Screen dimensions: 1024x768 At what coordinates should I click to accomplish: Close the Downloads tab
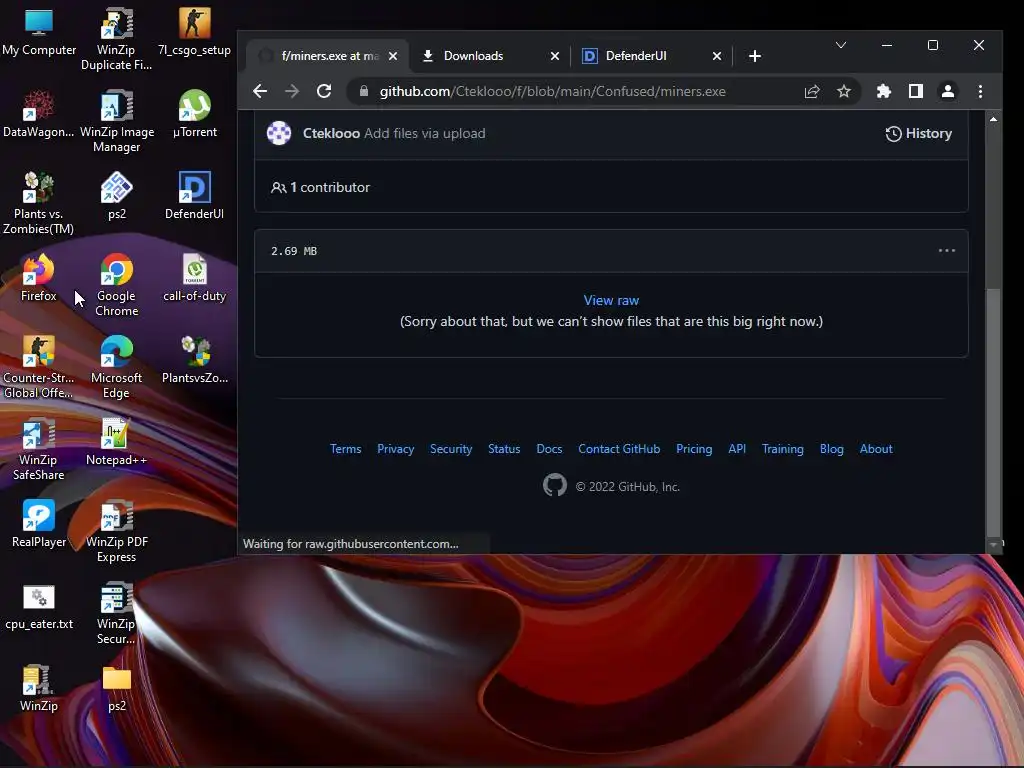554,56
